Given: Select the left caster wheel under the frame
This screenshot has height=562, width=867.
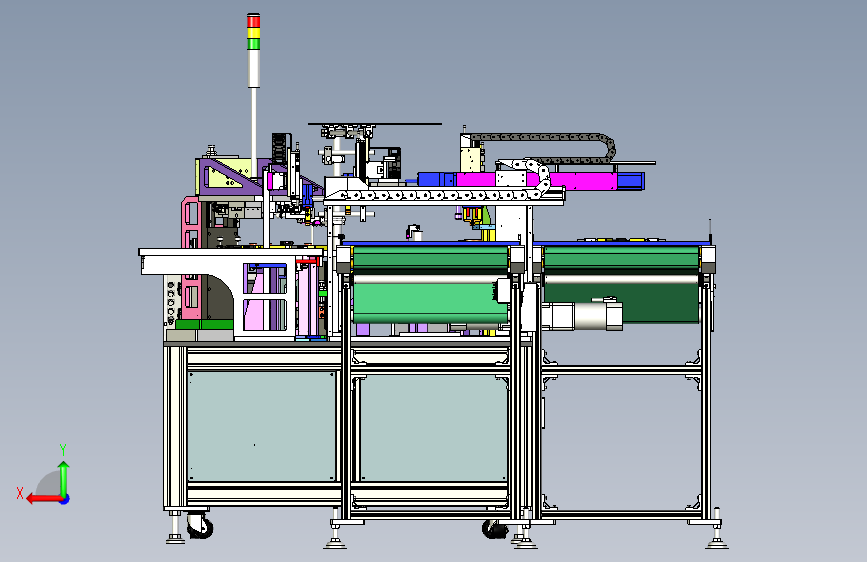Looking at the screenshot, I should coord(200,525).
